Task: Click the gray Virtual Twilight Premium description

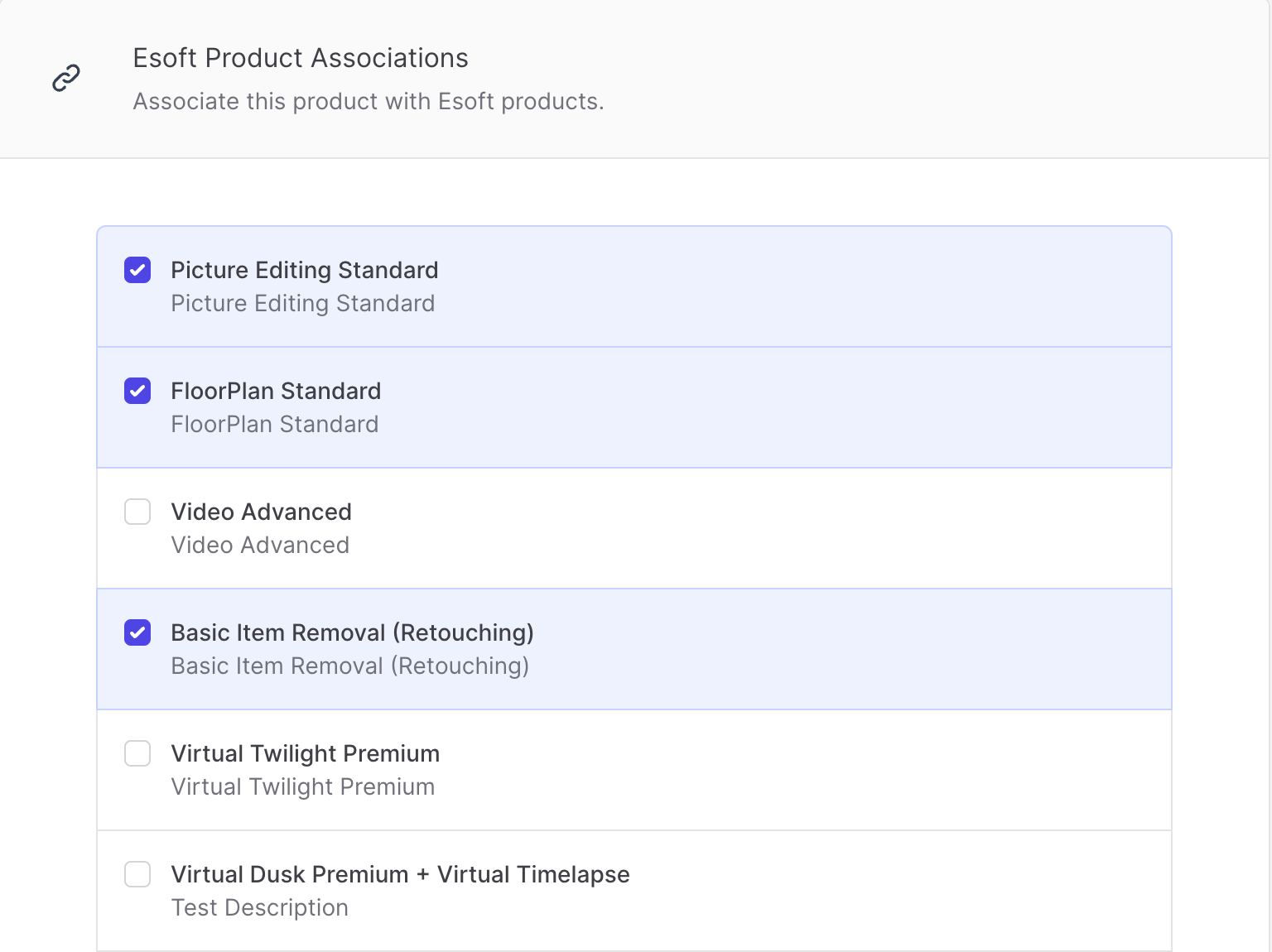Action: pyautogui.click(x=302, y=786)
